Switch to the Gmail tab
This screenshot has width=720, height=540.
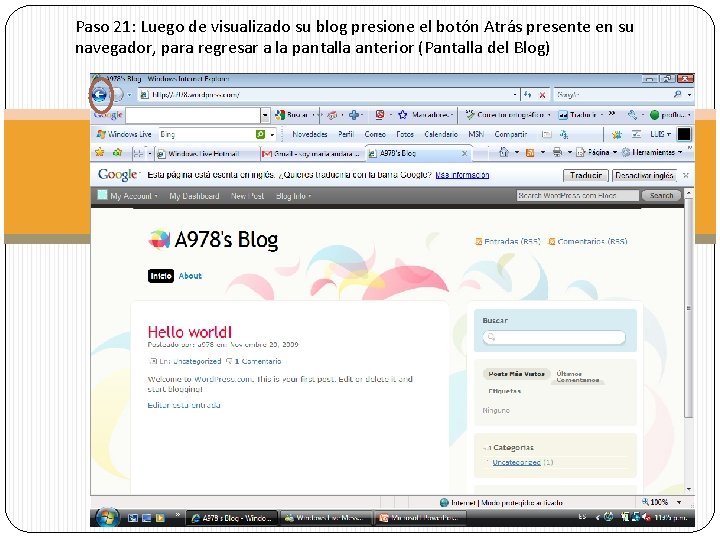tap(313, 154)
